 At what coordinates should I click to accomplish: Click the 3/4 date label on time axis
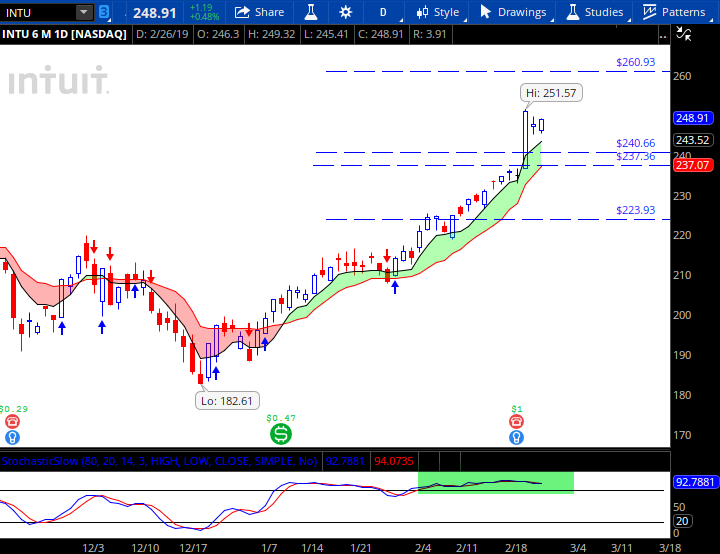[578, 548]
